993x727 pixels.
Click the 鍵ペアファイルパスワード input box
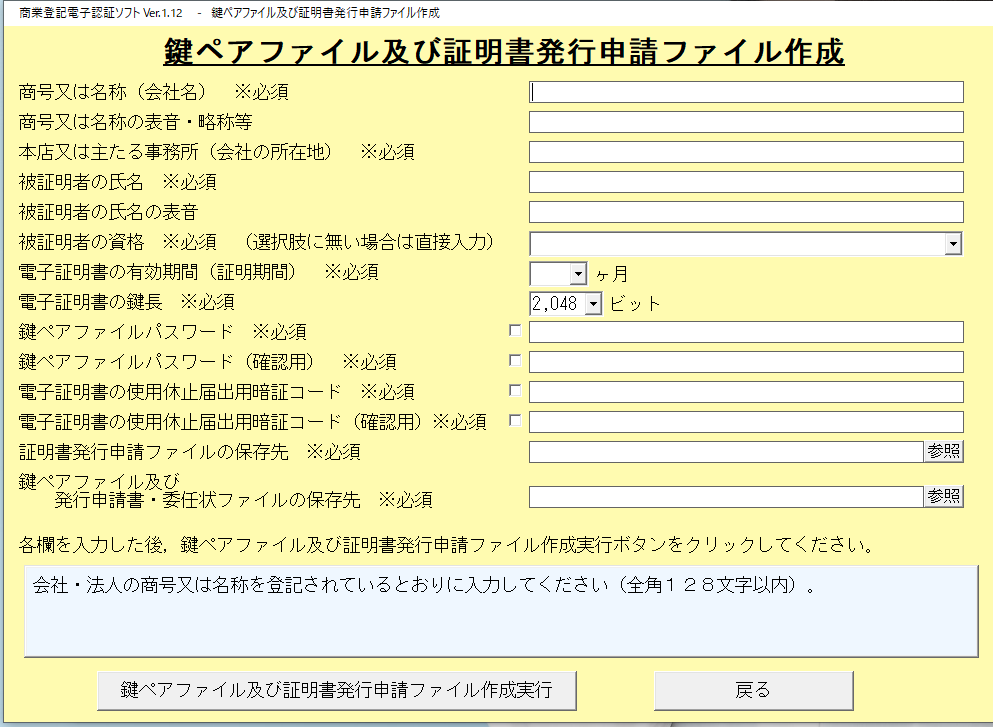pyautogui.click(x=745, y=332)
